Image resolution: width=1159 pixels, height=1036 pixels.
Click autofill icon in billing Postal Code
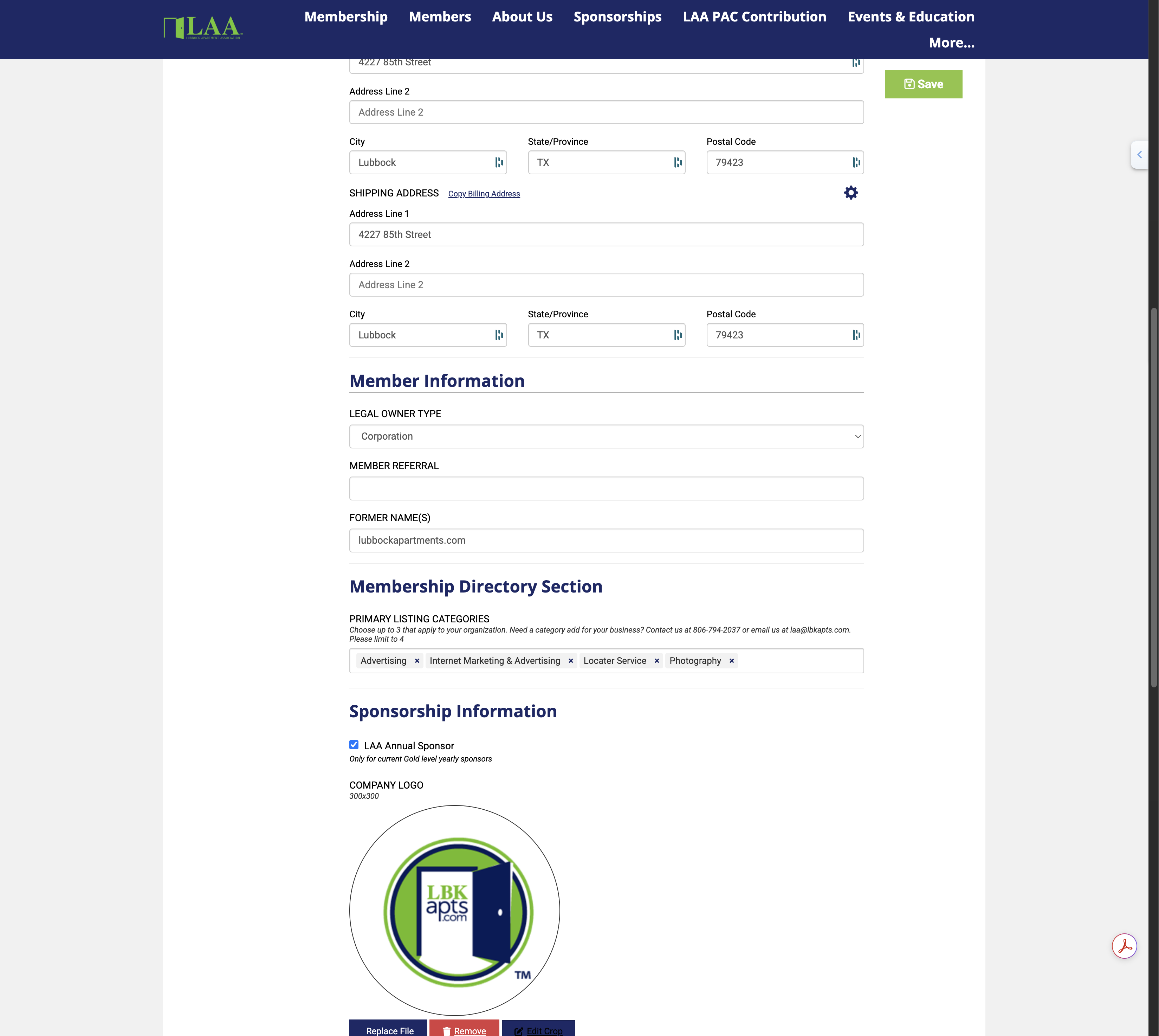pos(856,163)
